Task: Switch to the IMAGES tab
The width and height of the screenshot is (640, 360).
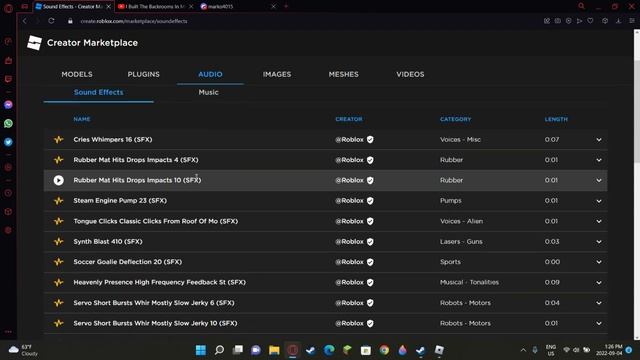Action: pyautogui.click(x=277, y=74)
